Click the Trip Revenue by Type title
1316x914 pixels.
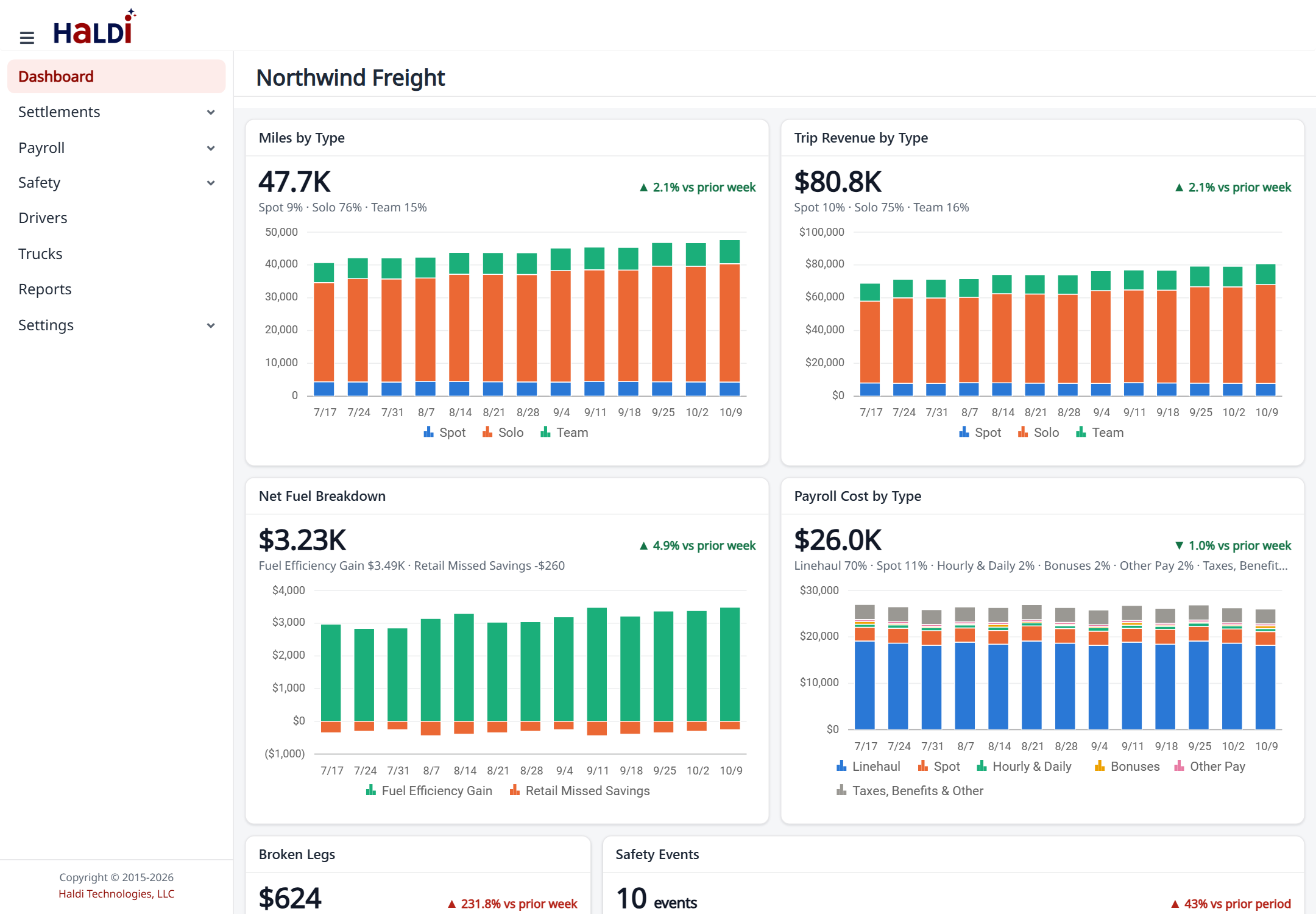click(861, 138)
